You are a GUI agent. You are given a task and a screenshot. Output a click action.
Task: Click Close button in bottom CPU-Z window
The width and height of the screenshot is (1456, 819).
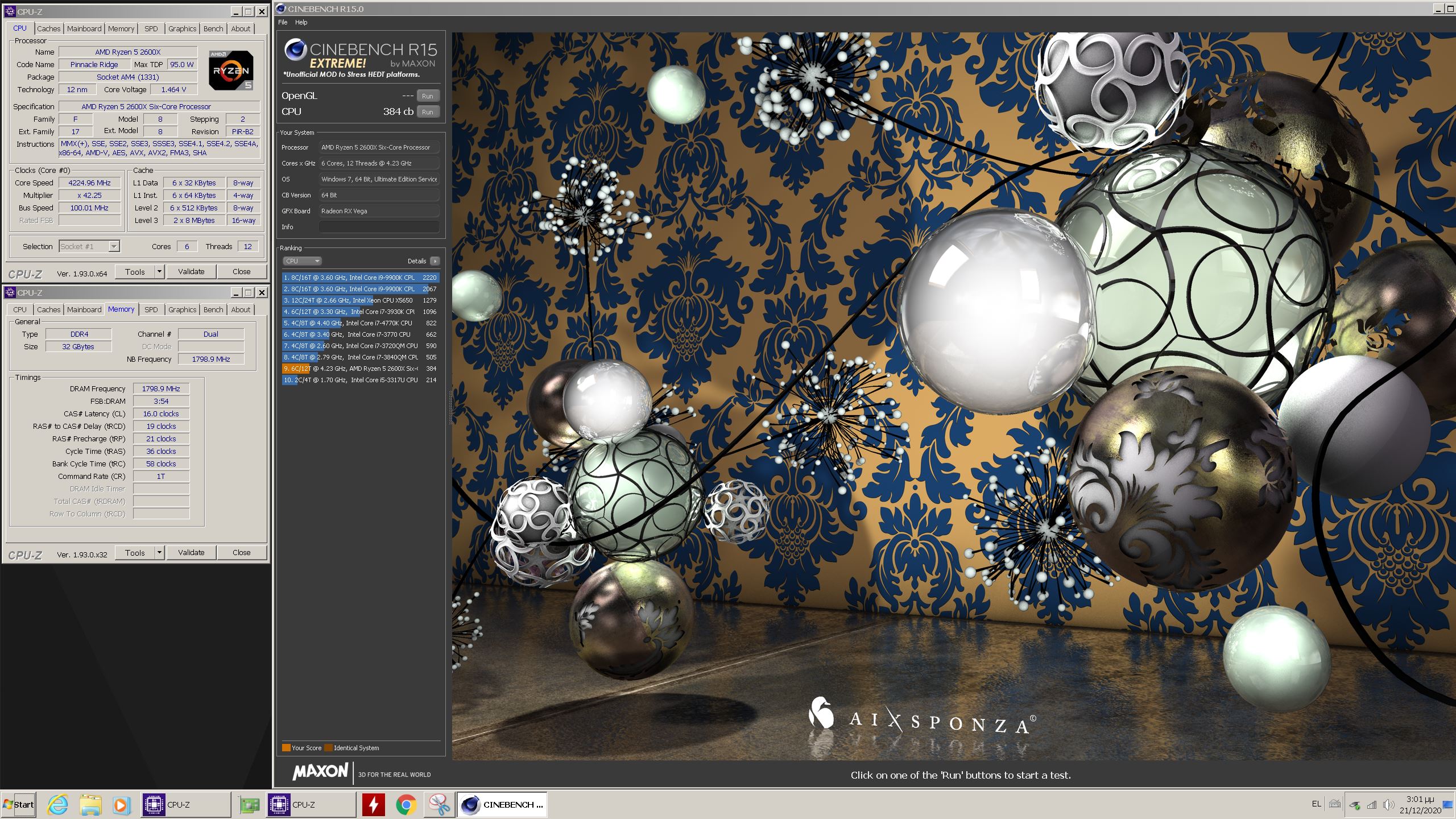click(x=241, y=553)
